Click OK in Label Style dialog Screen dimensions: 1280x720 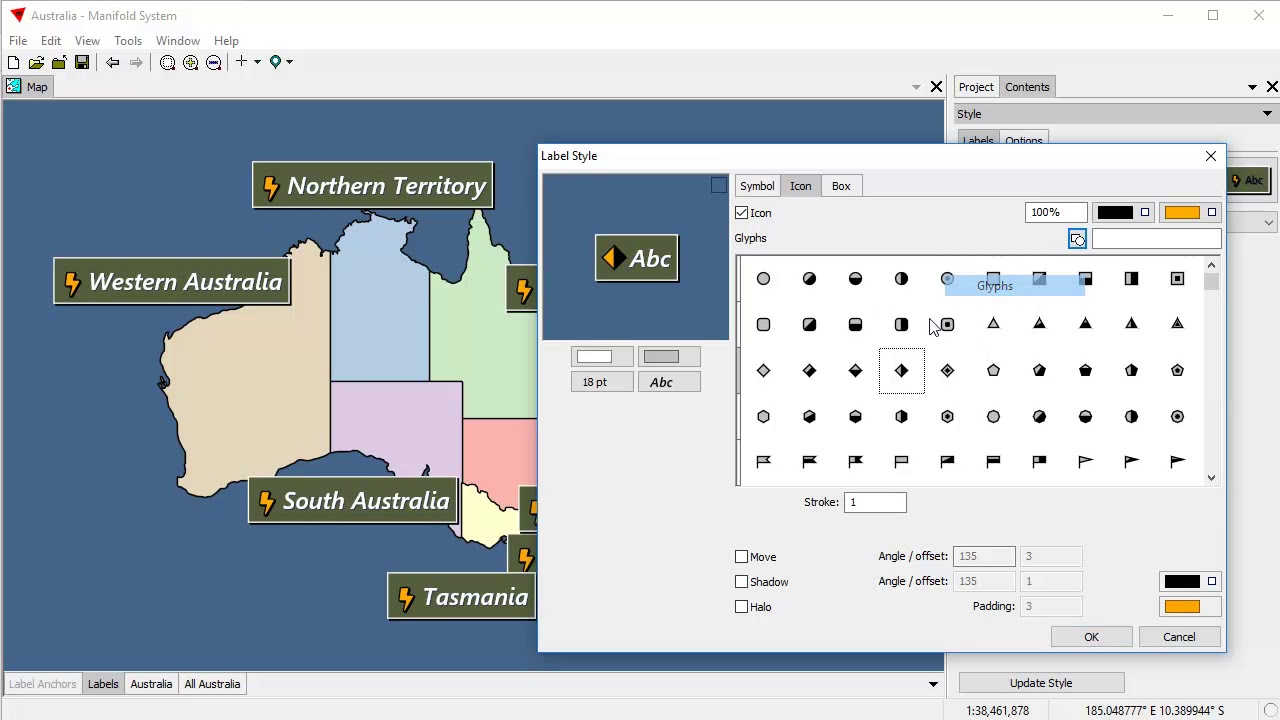pyautogui.click(x=1091, y=637)
